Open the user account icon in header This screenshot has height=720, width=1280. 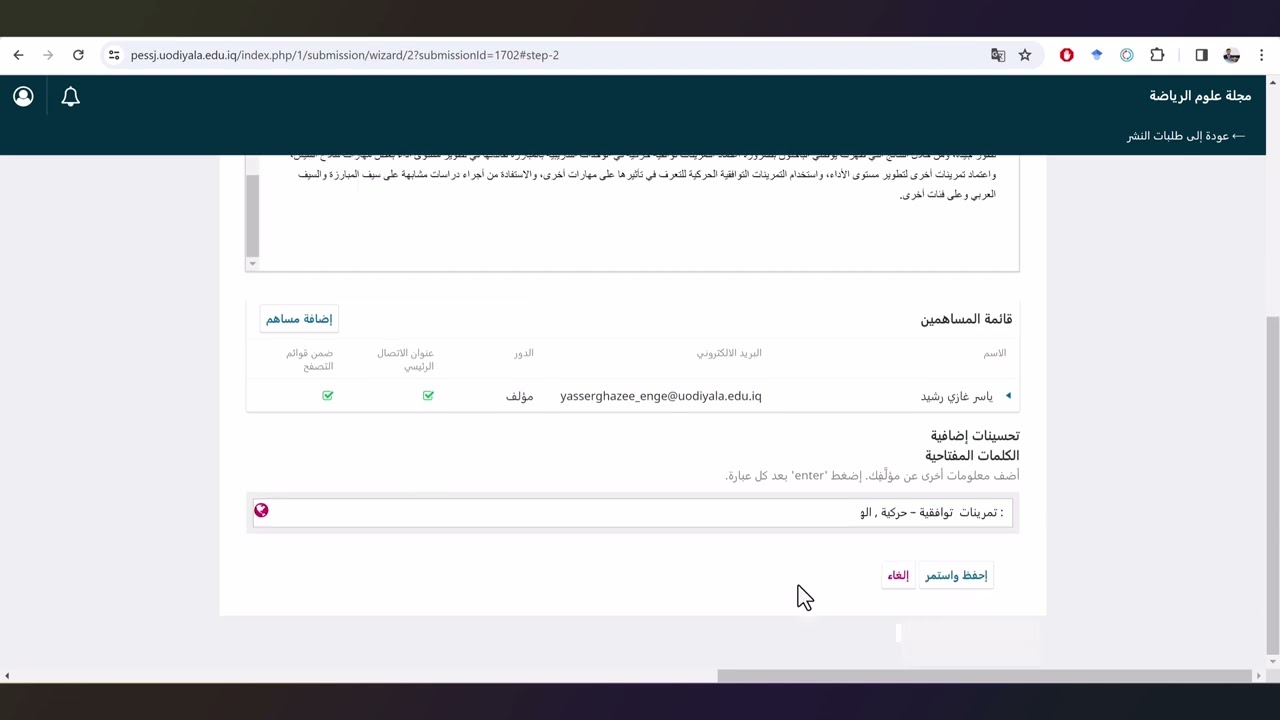click(x=23, y=96)
